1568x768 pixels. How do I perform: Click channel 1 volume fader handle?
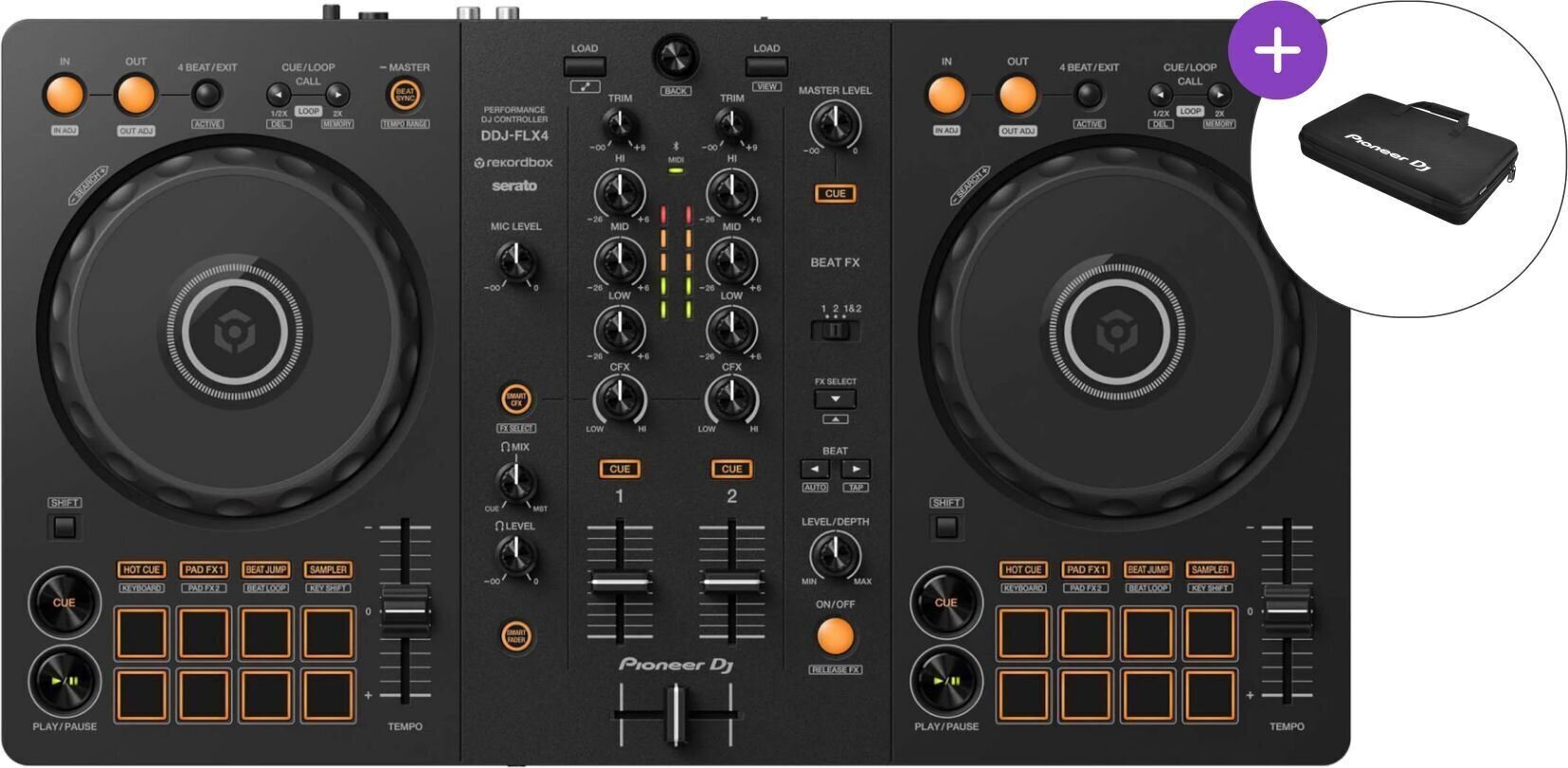[620, 581]
